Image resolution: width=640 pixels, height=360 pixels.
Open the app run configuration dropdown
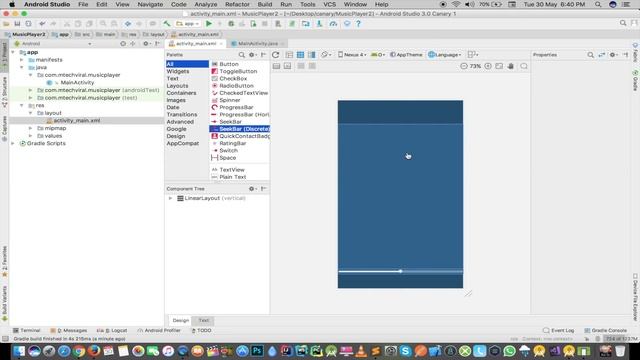tap(187, 24)
